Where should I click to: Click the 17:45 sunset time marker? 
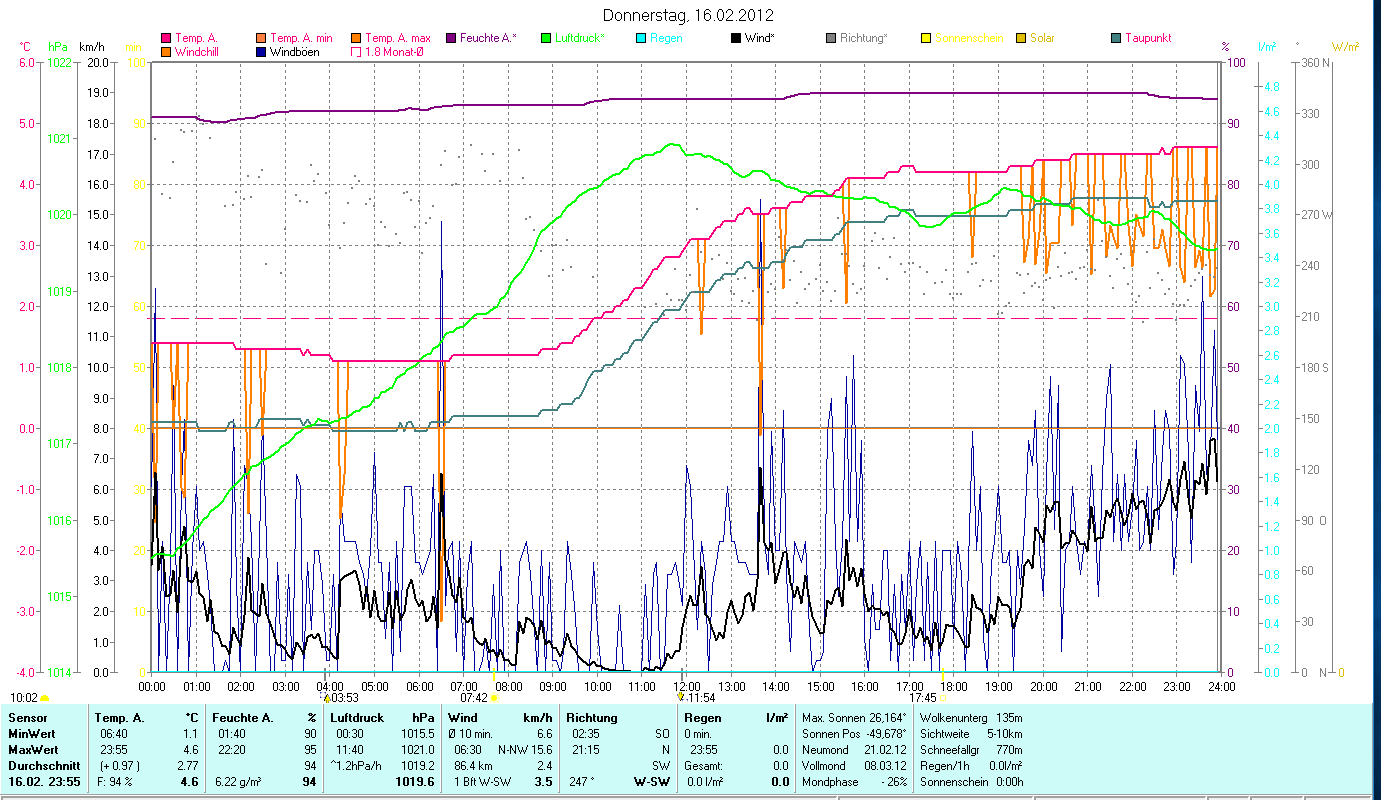coord(922,698)
